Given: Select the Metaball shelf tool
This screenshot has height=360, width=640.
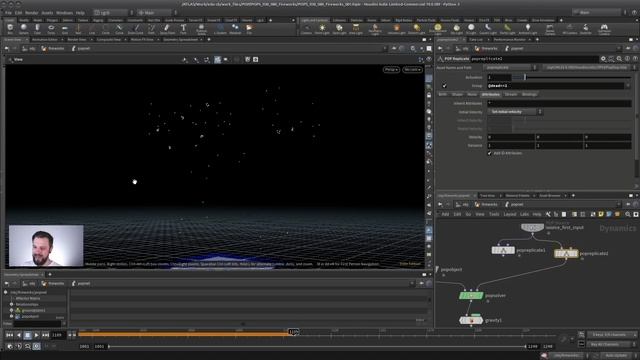Looking at the screenshot, I should pos(235,29).
